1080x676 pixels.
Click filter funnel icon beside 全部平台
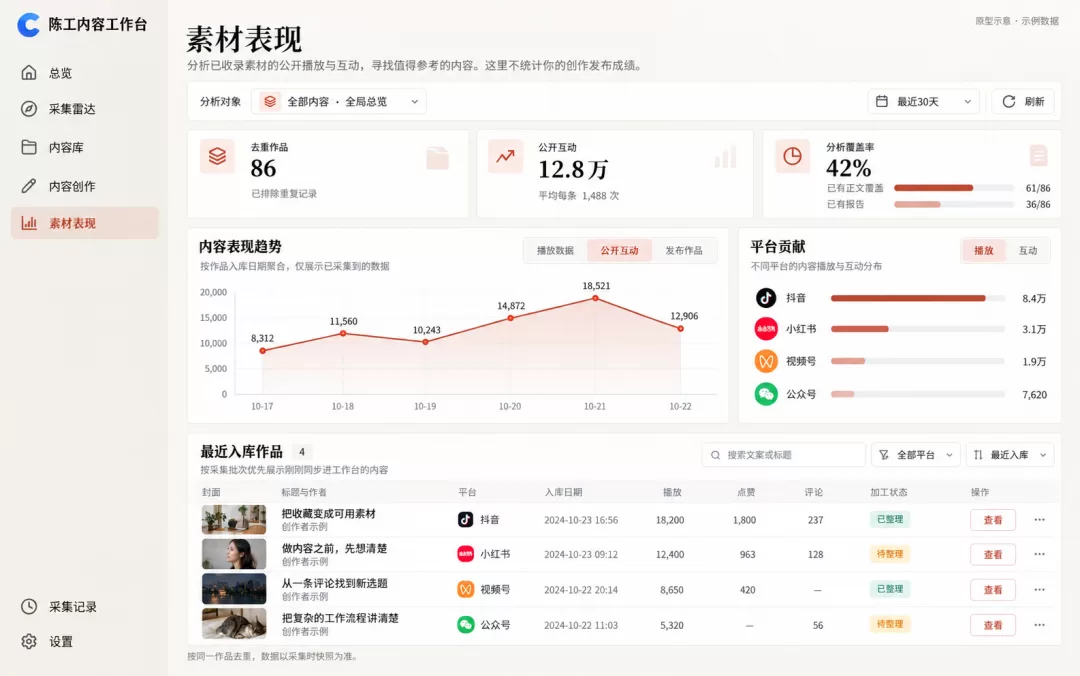tap(884, 455)
